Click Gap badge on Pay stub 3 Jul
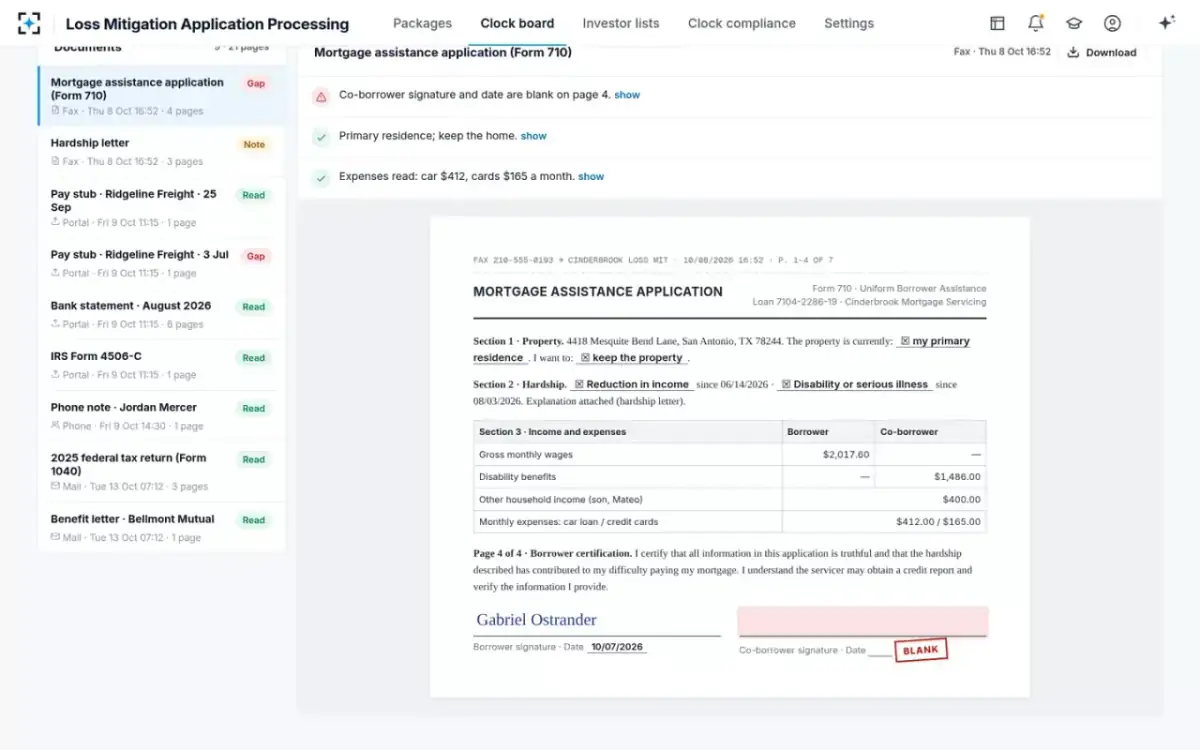Viewport: 1200px width, 750px height. pyautogui.click(x=256, y=257)
